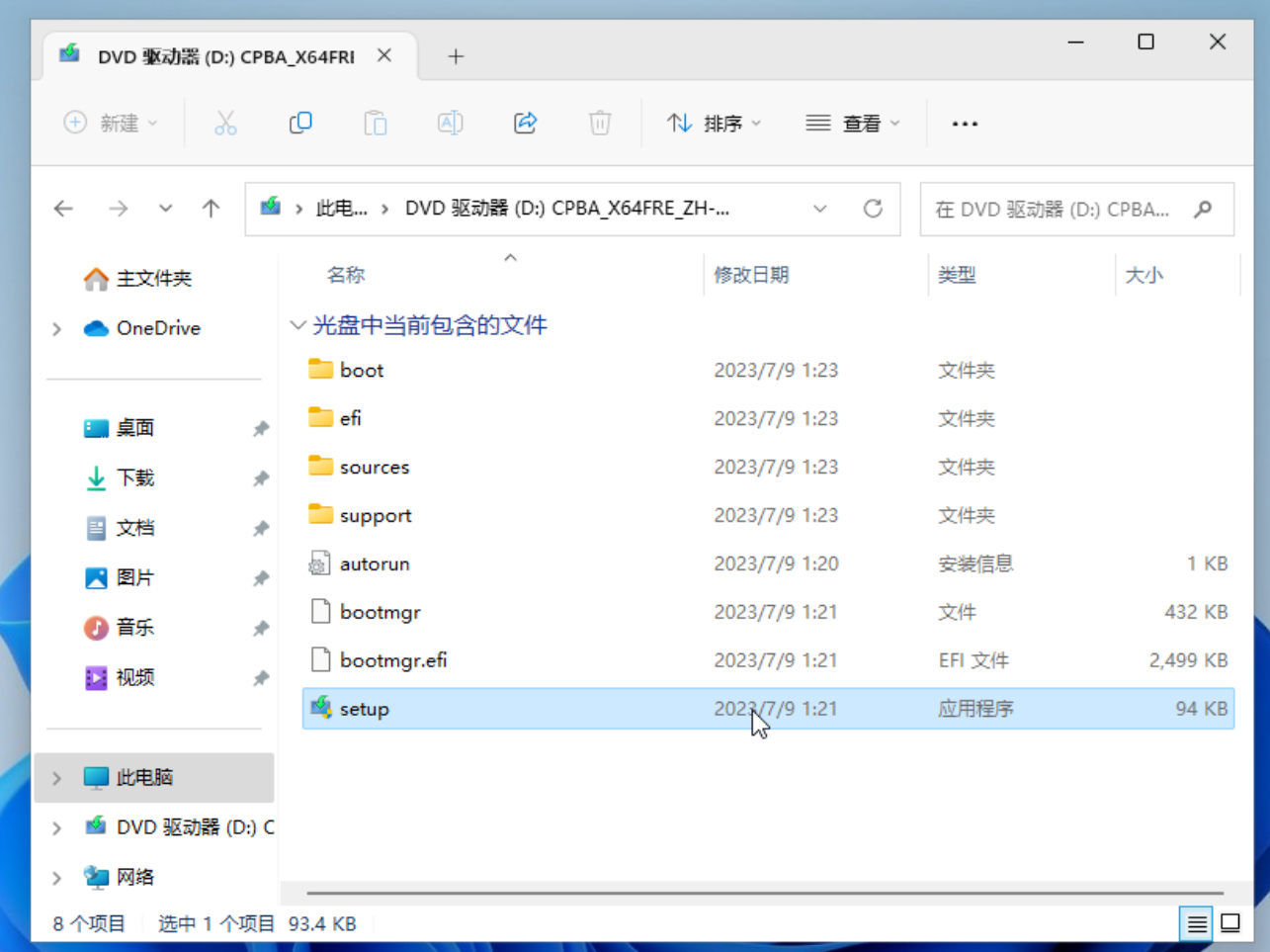Expand the OneDrive tree node

click(57, 329)
